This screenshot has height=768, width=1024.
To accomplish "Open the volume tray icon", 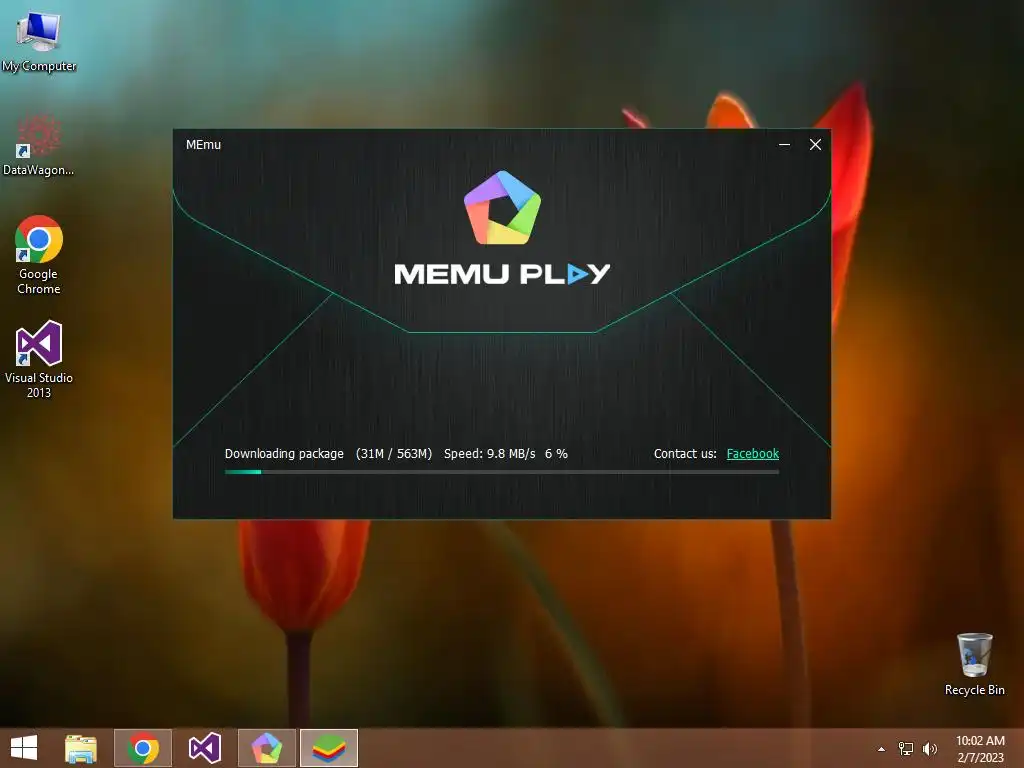I will point(929,749).
